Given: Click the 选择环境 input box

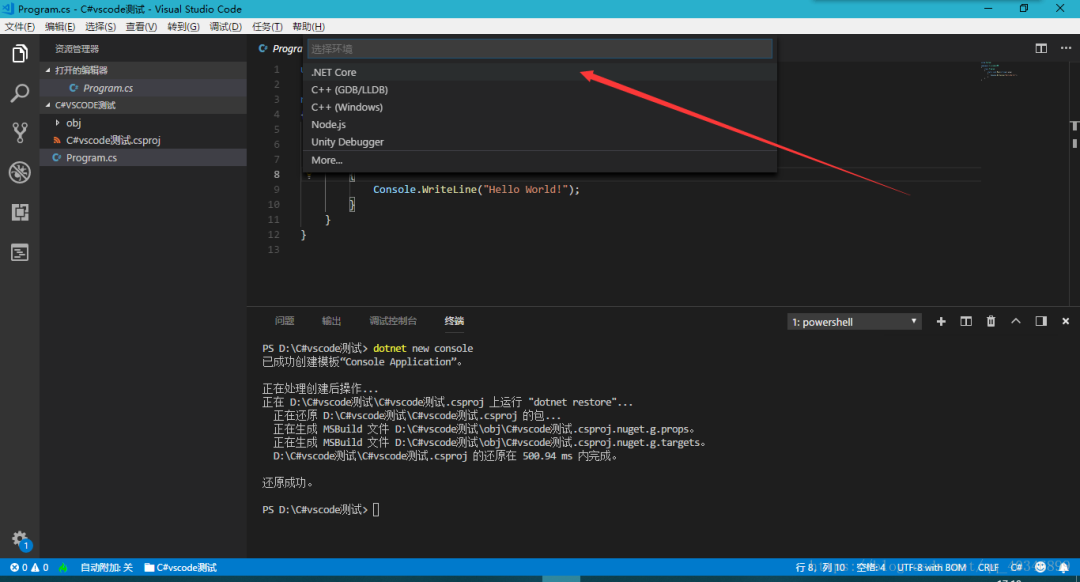Looking at the screenshot, I should [x=539, y=48].
